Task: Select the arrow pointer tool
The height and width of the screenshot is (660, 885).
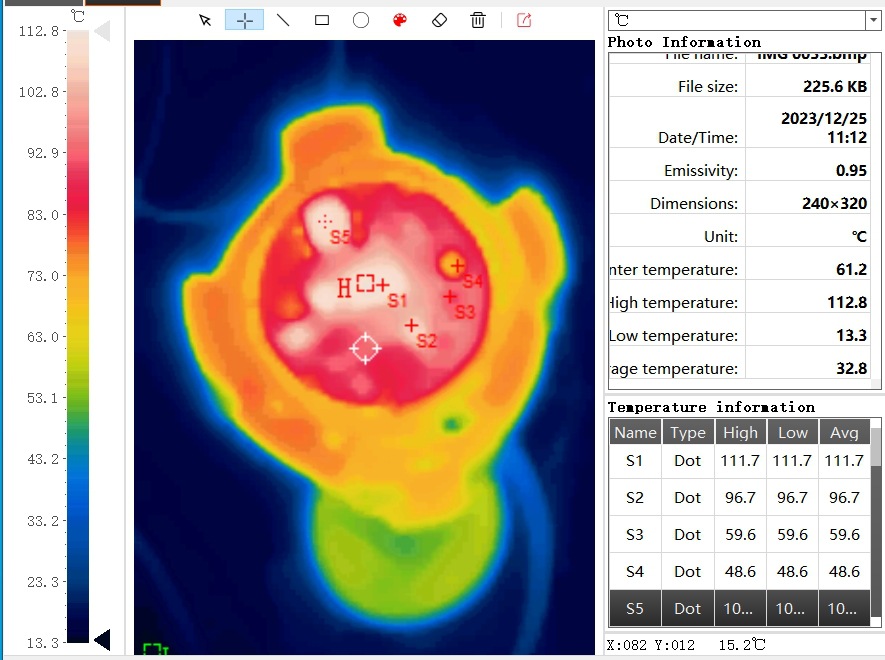Action: pyautogui.click(x=205, y=21)
